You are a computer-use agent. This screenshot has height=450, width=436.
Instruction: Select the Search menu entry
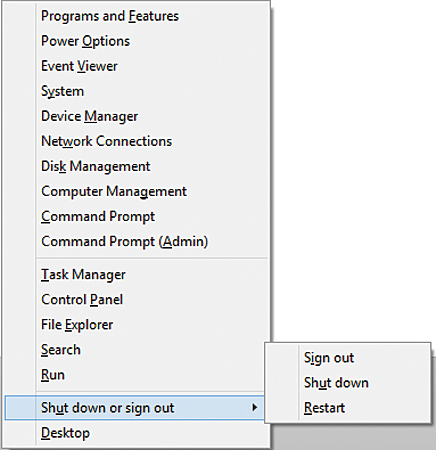coord(61,350)
